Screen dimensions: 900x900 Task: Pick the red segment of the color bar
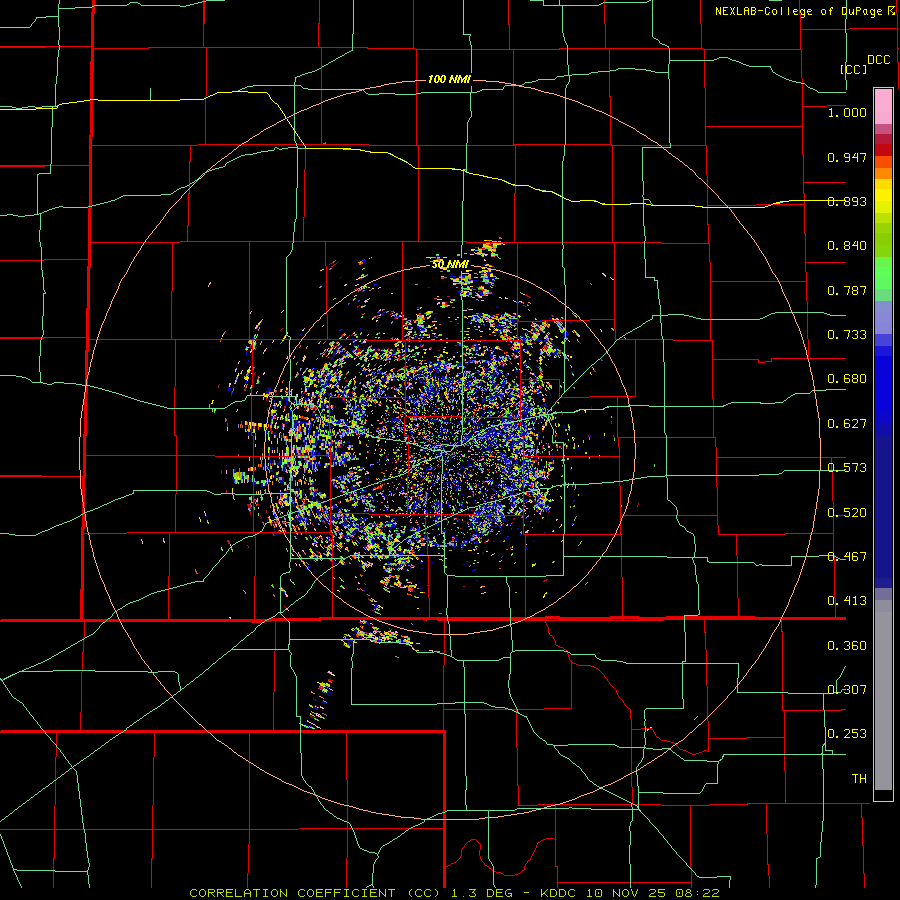[883, 149]
